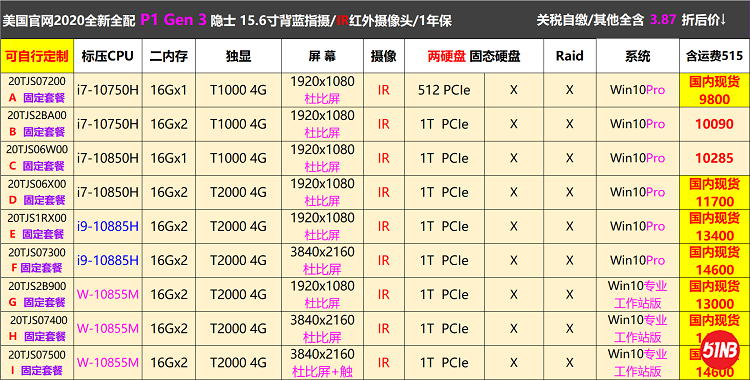This screenshot has height=380, width=750.
Task: Select model number 20TJS06X00
Action: coord(37,184)
